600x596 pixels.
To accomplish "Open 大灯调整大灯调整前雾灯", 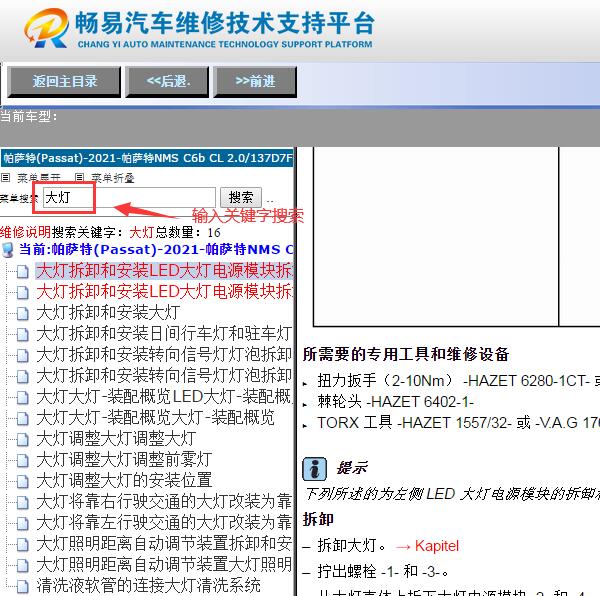I will point(124,459).
